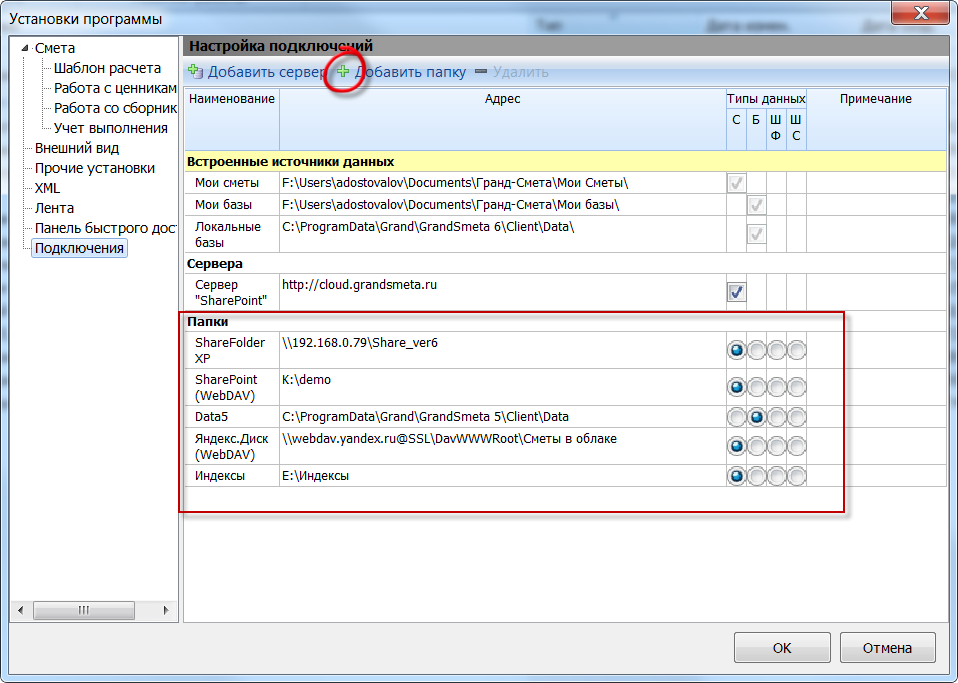958x683 pixels.
Task: Toggle С checkbox for Сервер SharePoint
Action: pos(736,292)
